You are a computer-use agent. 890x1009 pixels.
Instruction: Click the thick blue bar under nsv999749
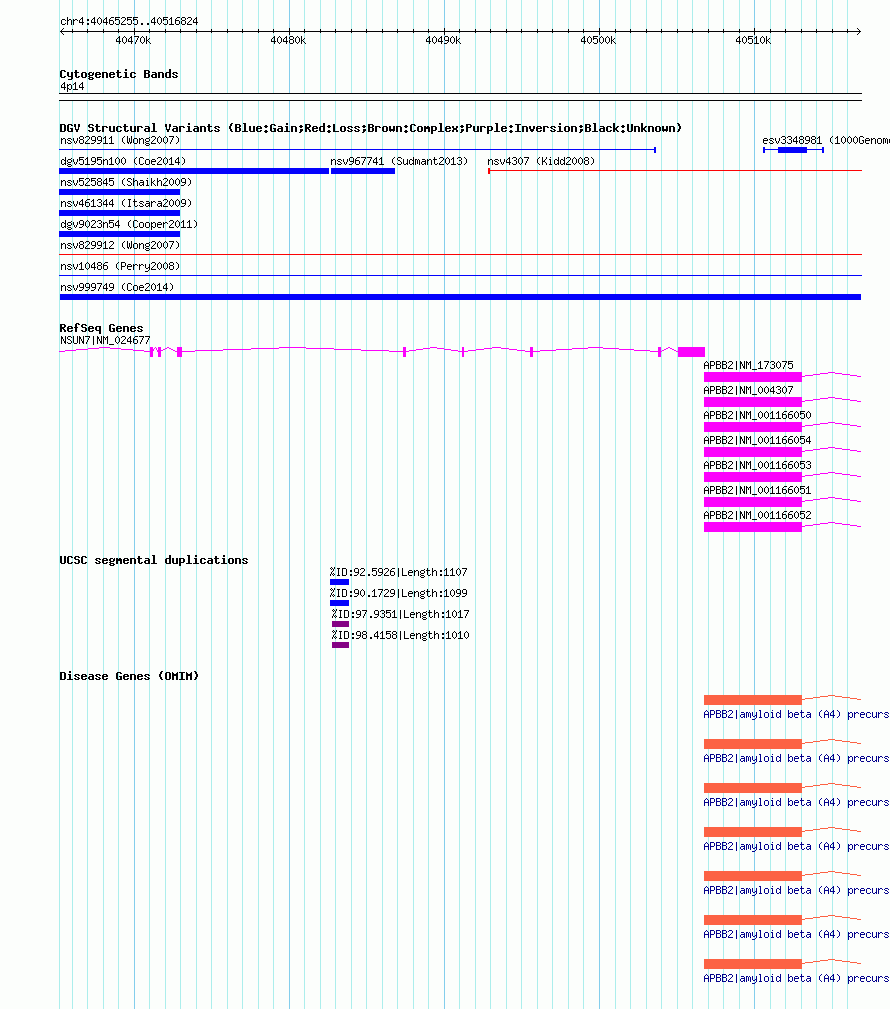pos(460,297)
